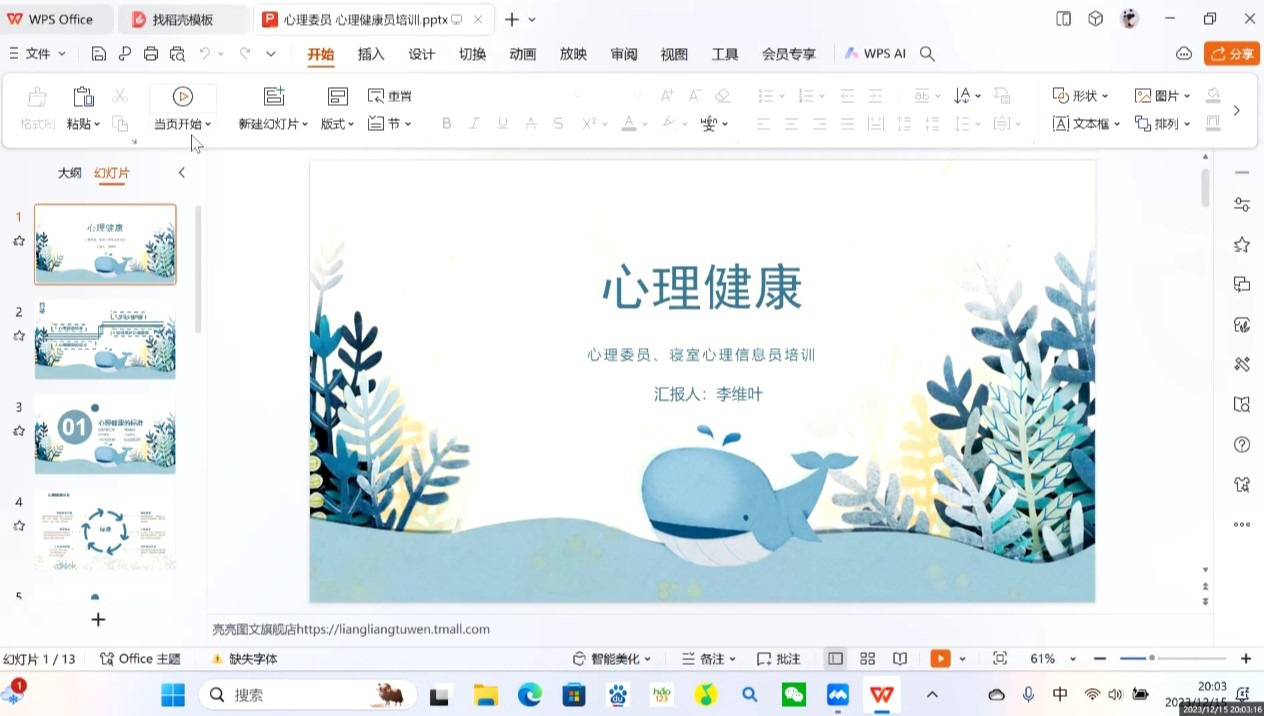Open the Insert (插入) ribbon tab
This screenshot has height=716, width=1264.
point(371,54)
